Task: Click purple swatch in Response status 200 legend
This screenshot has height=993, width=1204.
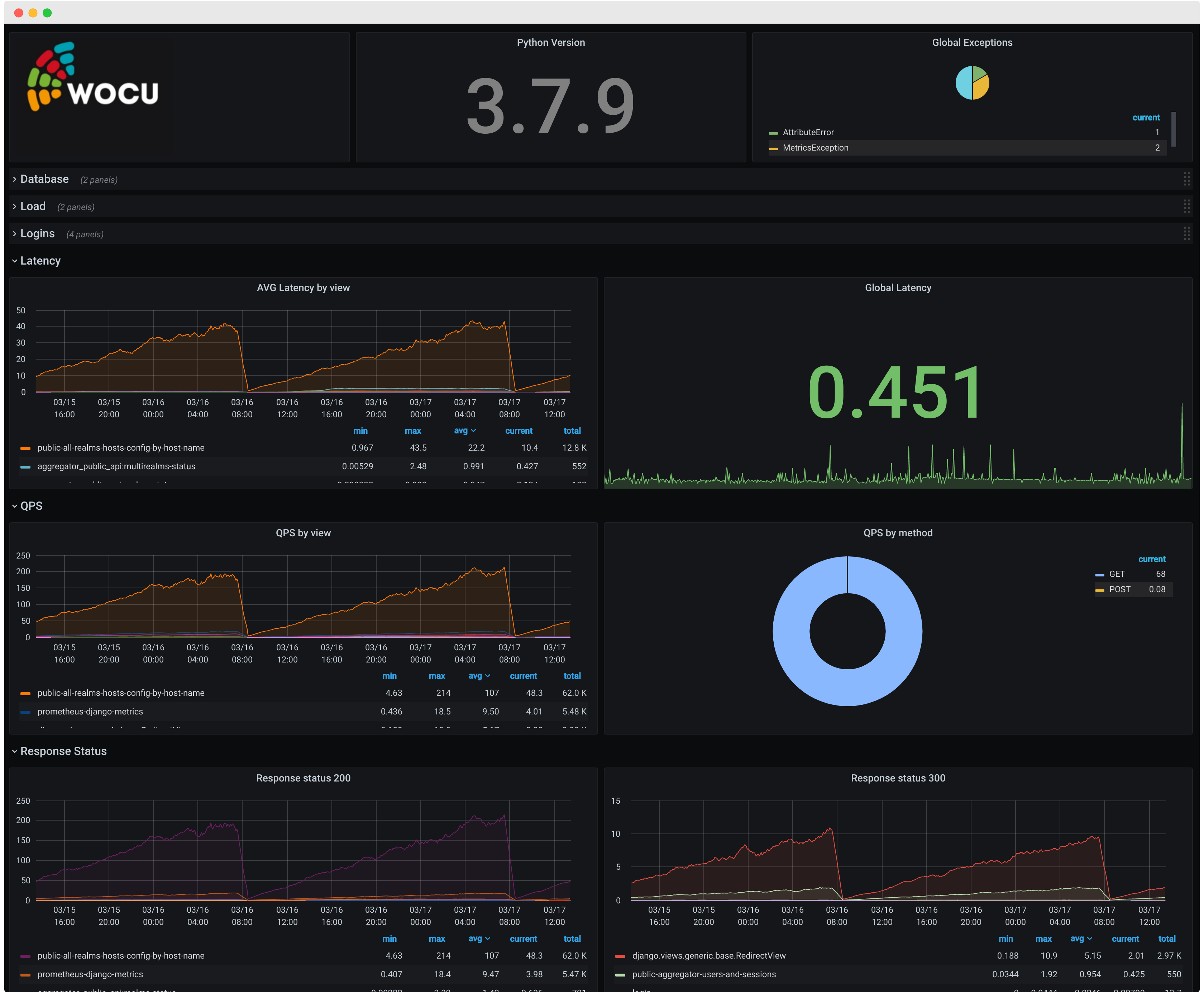Action: [25, 956]
